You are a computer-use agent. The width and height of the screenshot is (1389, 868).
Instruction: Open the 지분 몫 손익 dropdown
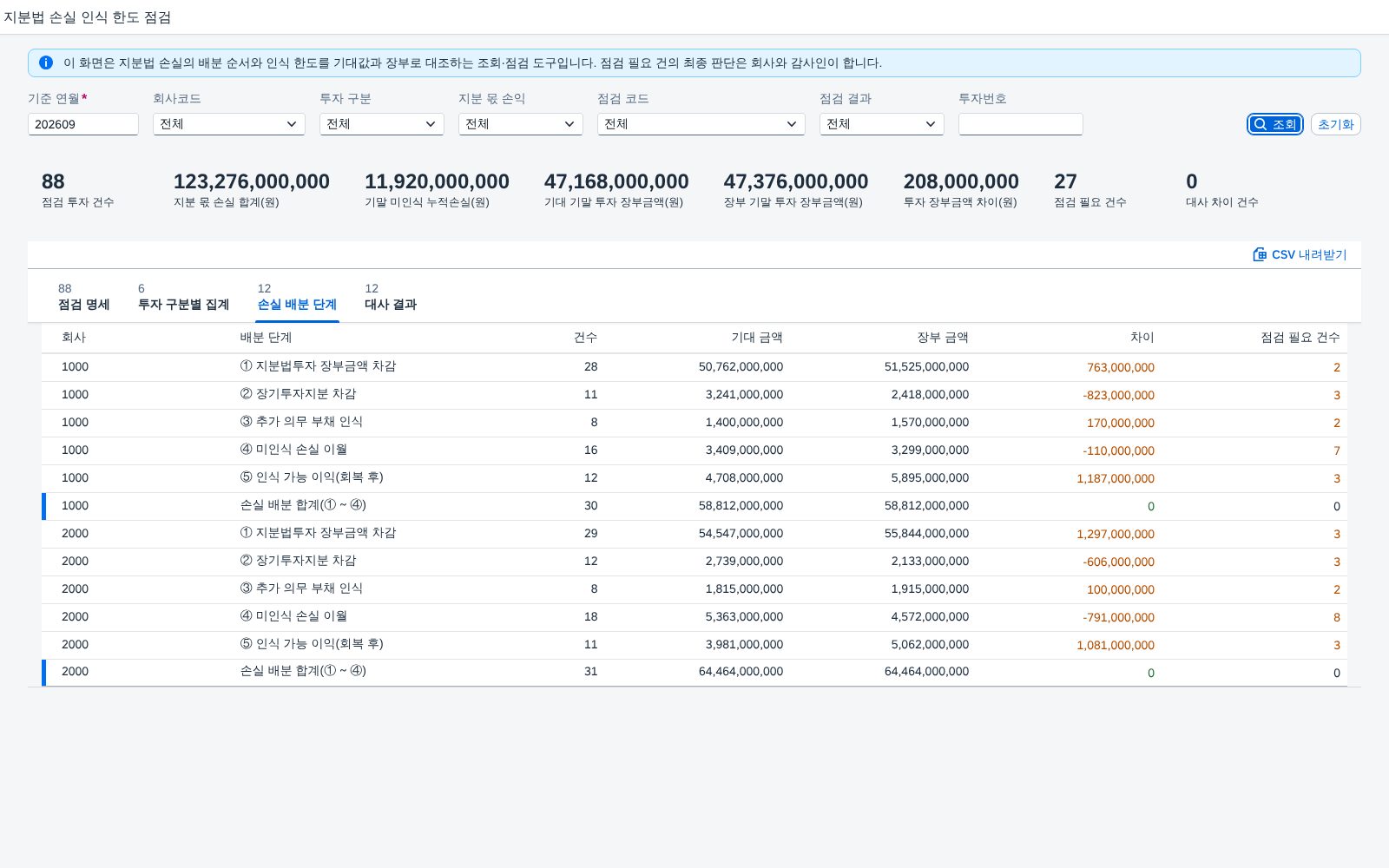521,124
